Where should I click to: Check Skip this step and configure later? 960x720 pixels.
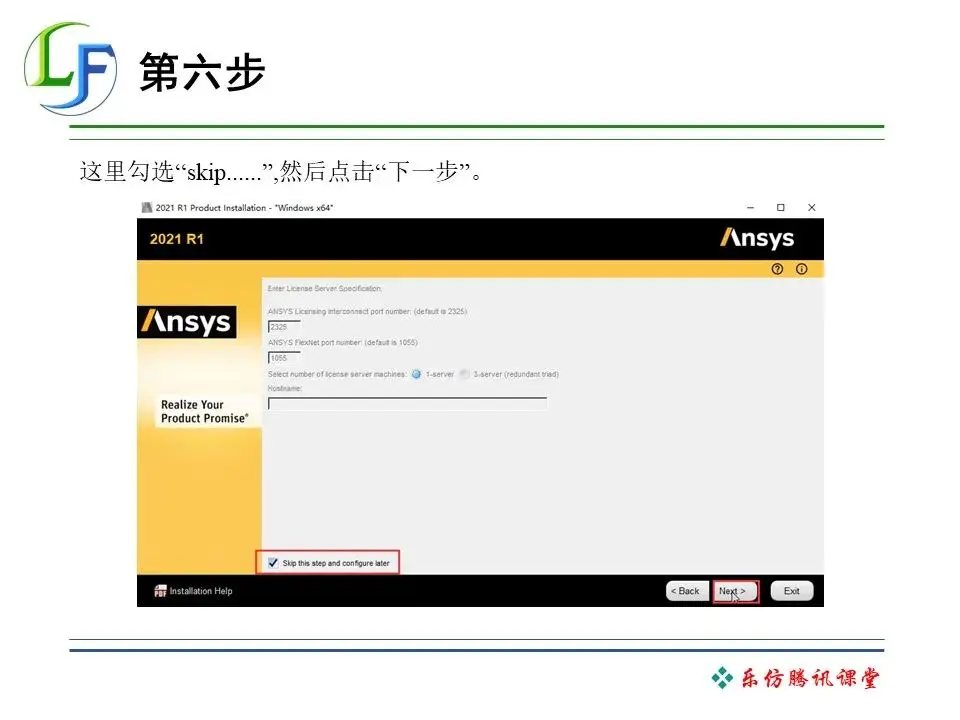[273, 563]
